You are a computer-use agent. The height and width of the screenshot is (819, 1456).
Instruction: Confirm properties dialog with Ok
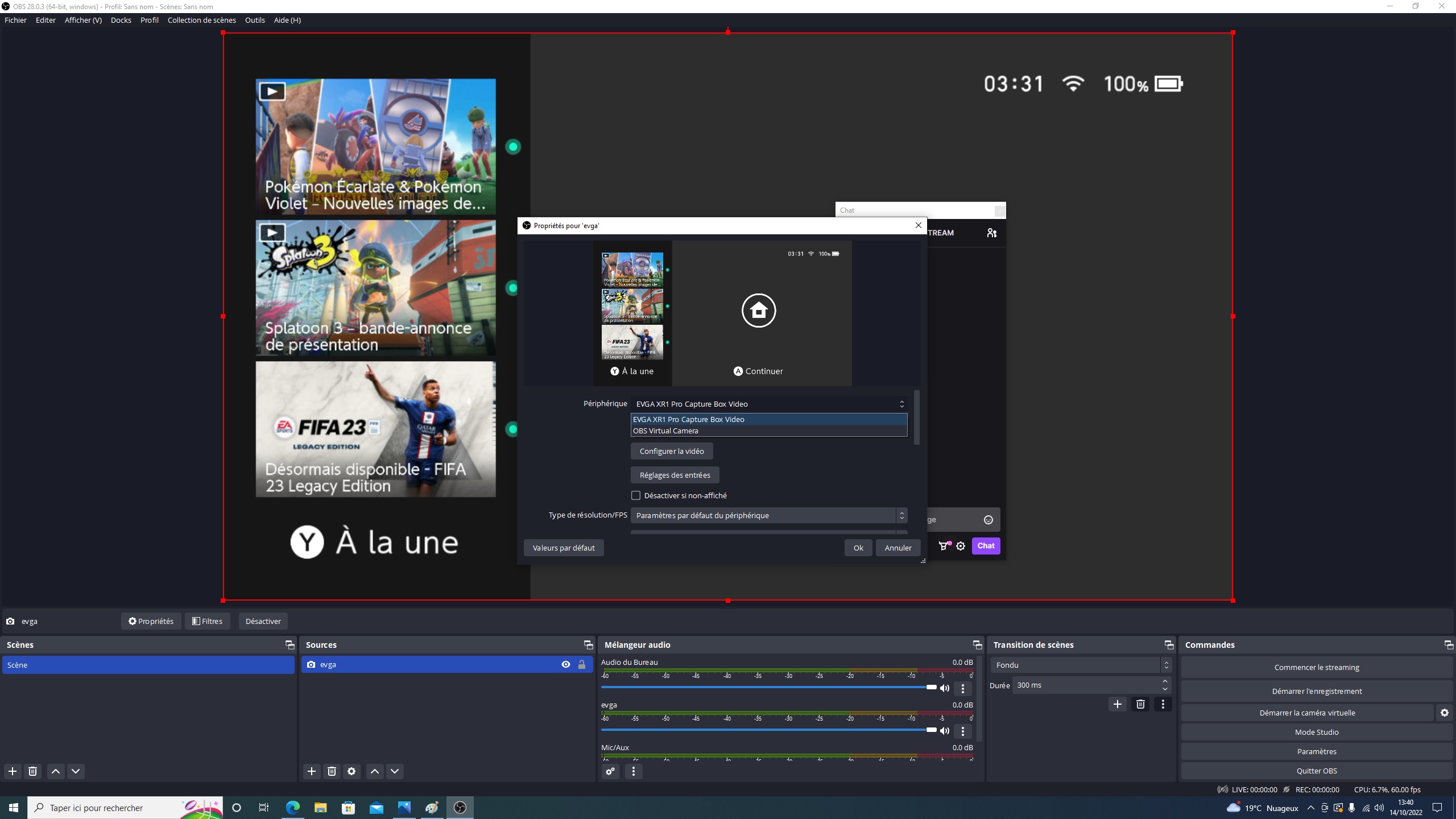click(x=858, y=548)
